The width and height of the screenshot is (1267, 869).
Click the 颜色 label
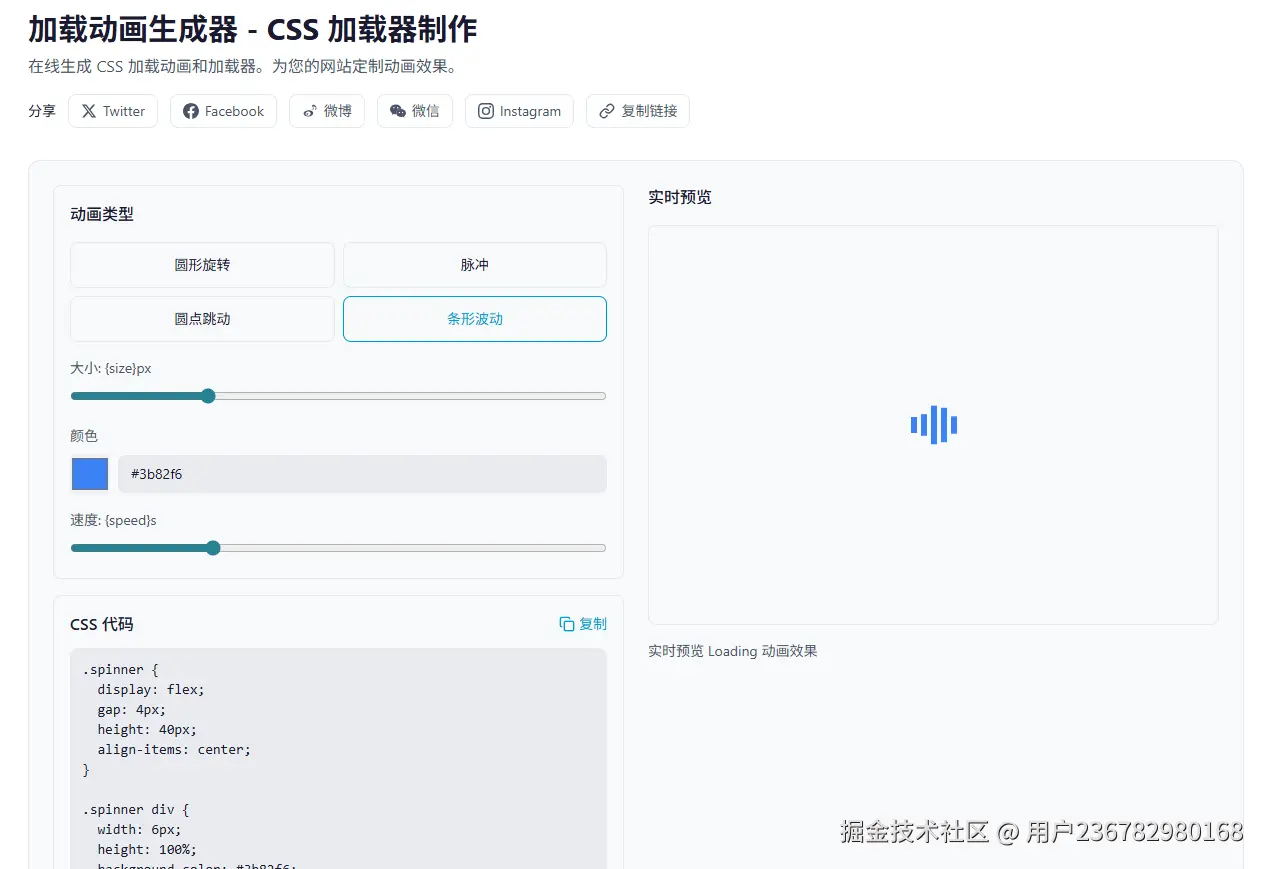[x=84, y=436]
